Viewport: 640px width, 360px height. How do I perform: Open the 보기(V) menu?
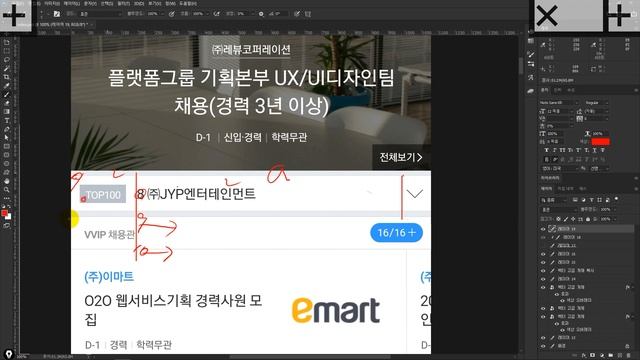(x=154, y=3)
